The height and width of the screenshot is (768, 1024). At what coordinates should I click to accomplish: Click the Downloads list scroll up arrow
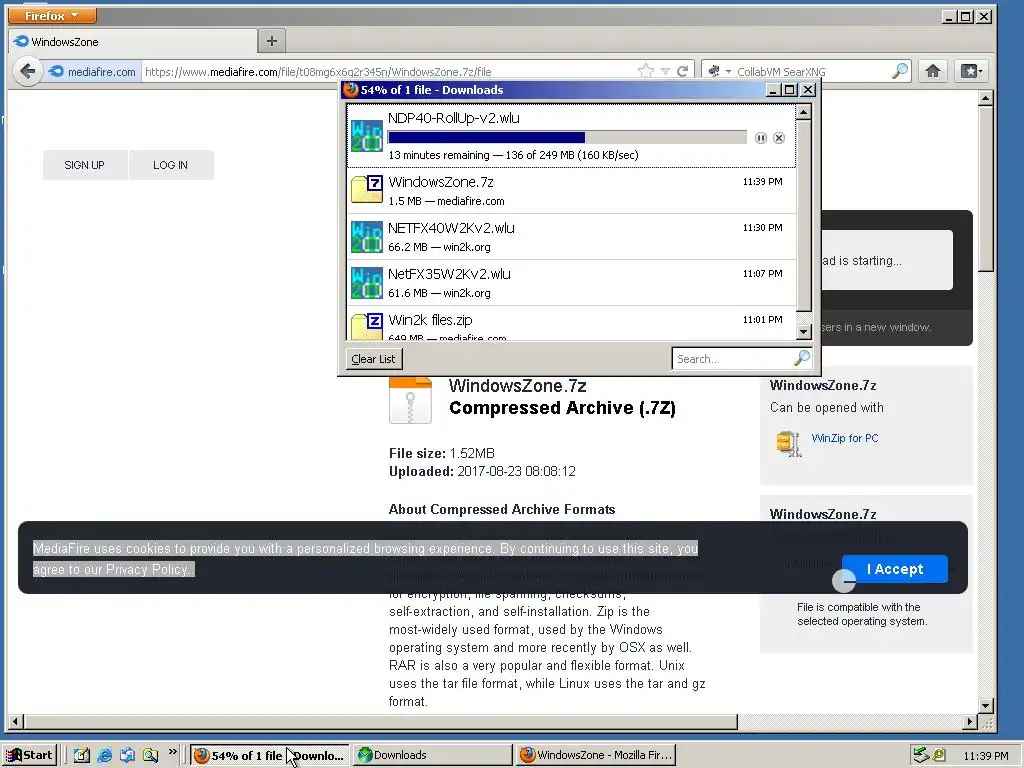point(803,112)
